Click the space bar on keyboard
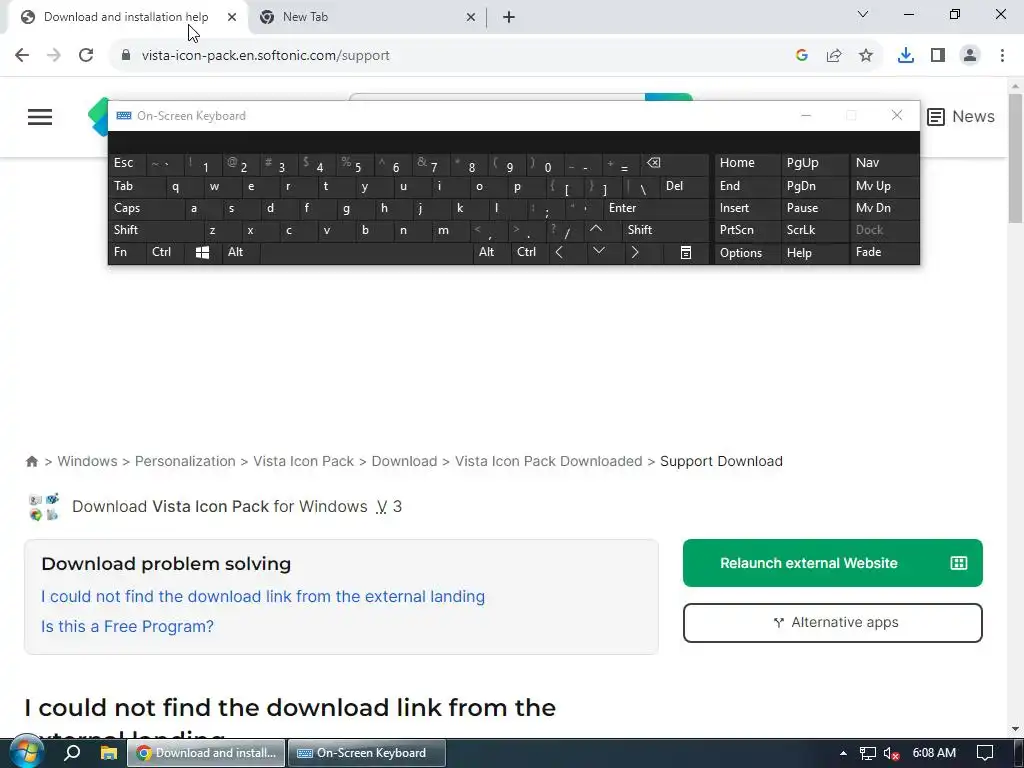 pos(366,253)
